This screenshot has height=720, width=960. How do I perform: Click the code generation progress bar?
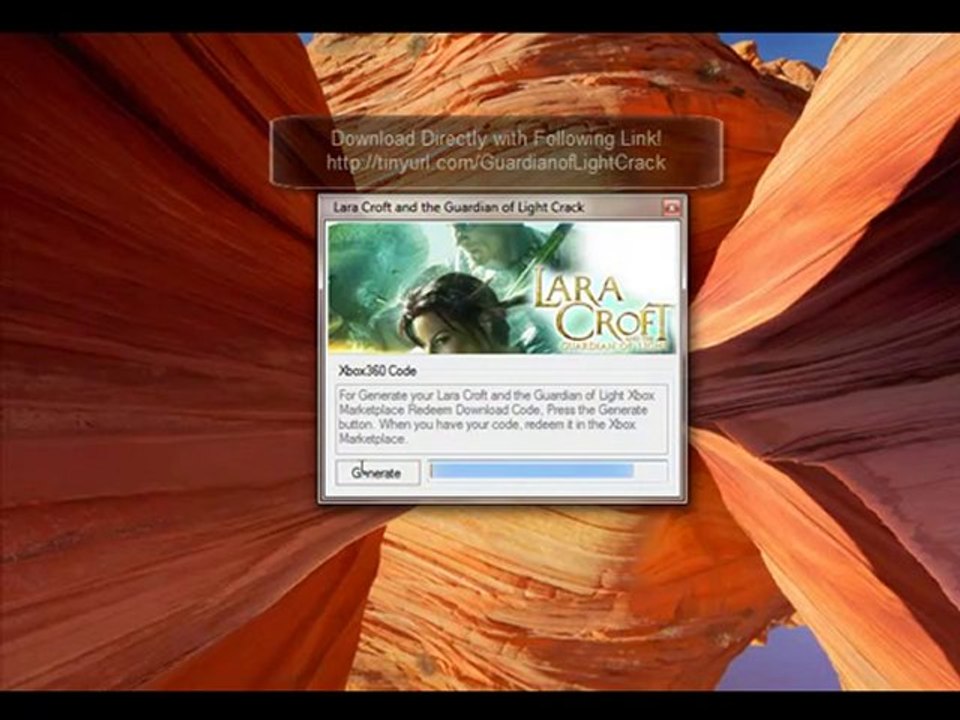coord(547,471)
